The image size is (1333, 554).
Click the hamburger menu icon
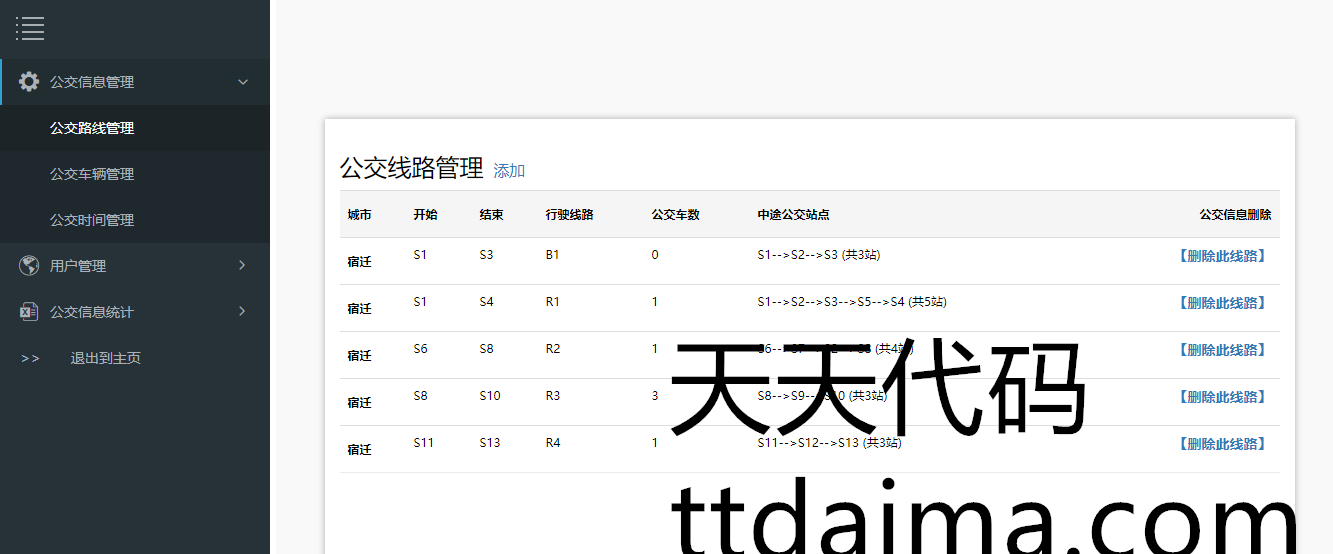tap(30, 29)
